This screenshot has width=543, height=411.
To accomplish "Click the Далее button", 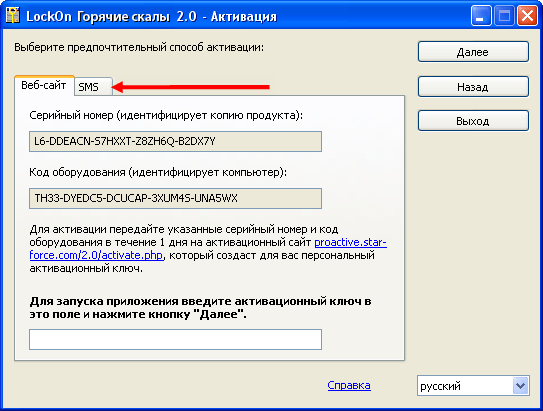I will (x=473, y=52).
